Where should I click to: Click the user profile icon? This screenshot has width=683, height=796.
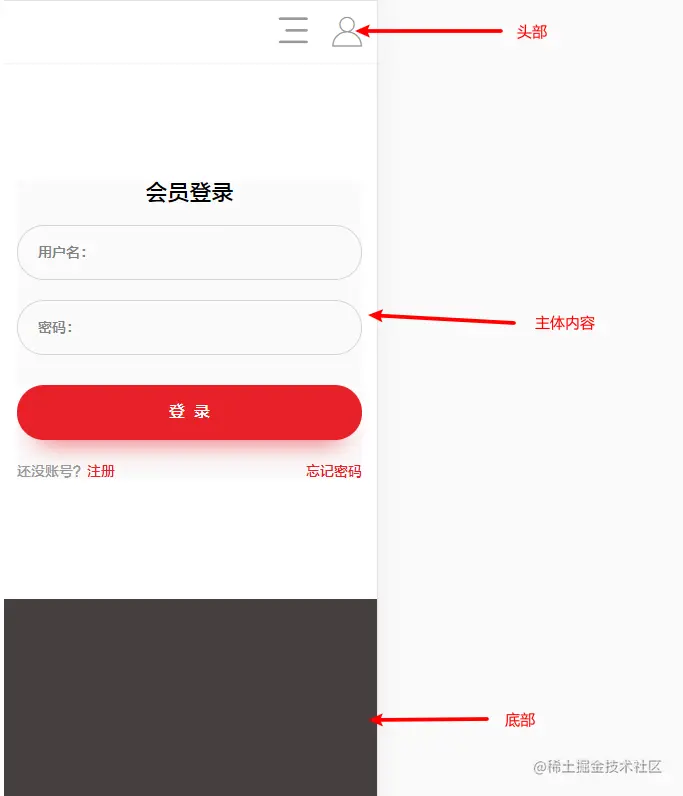coord(347,32)
